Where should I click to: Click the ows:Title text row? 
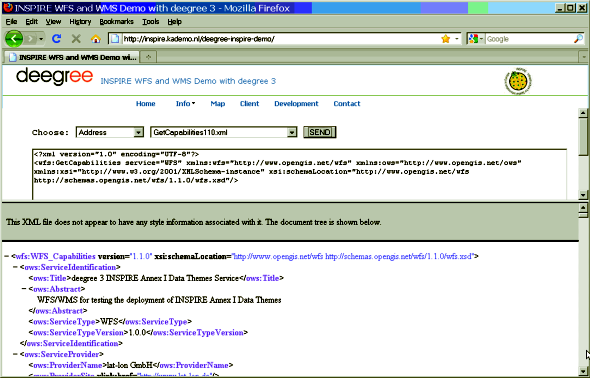coord(156,278)
